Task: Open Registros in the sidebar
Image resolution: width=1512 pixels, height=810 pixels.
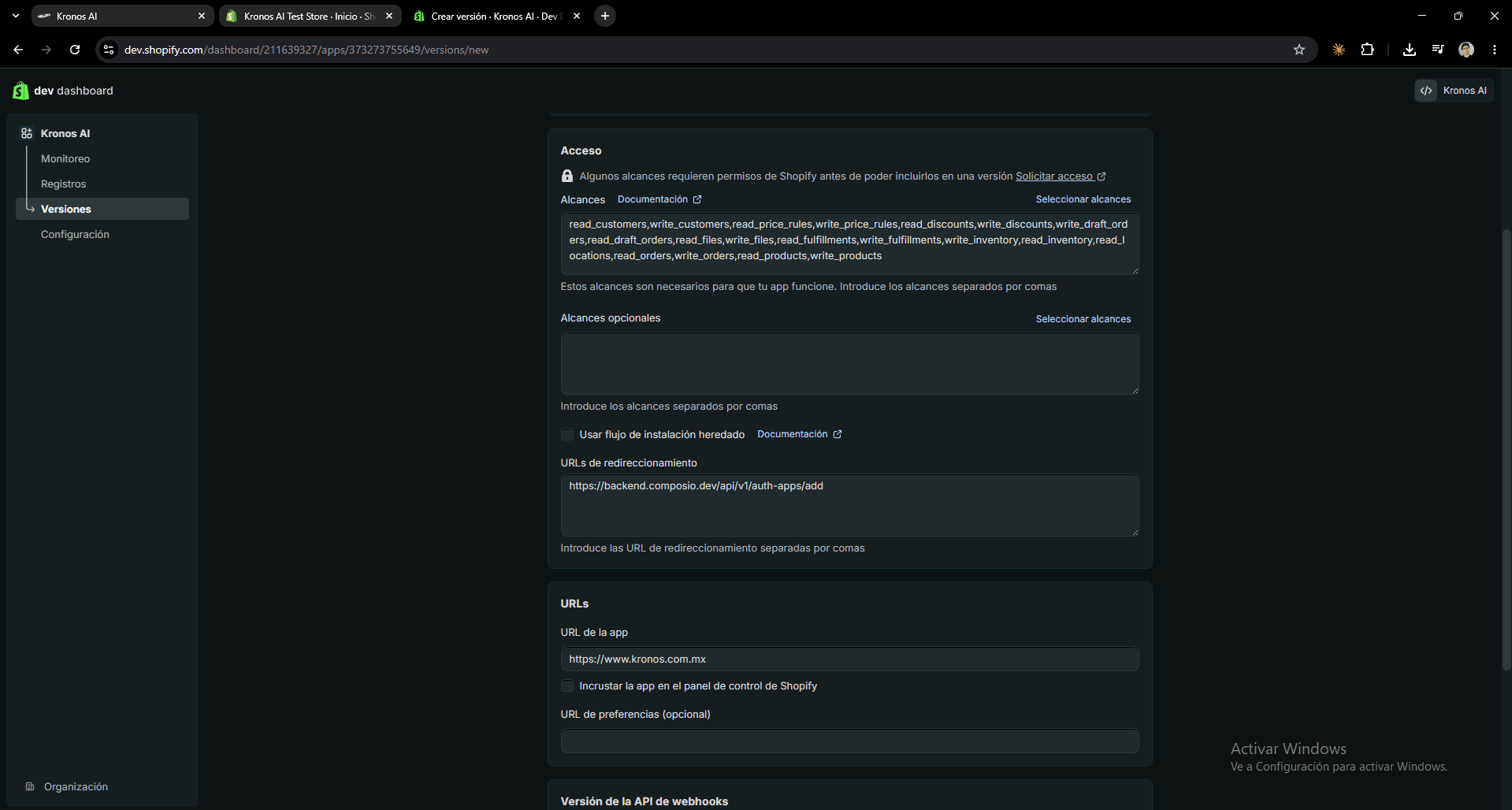Action: pyautogui.click(x=63, y=184)
